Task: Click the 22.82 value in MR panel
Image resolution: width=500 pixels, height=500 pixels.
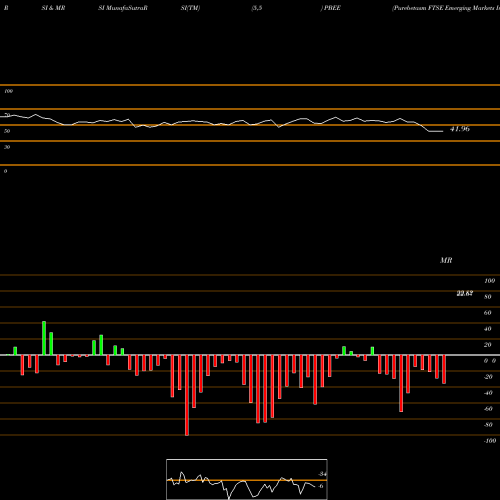Action: coord(465,293)
